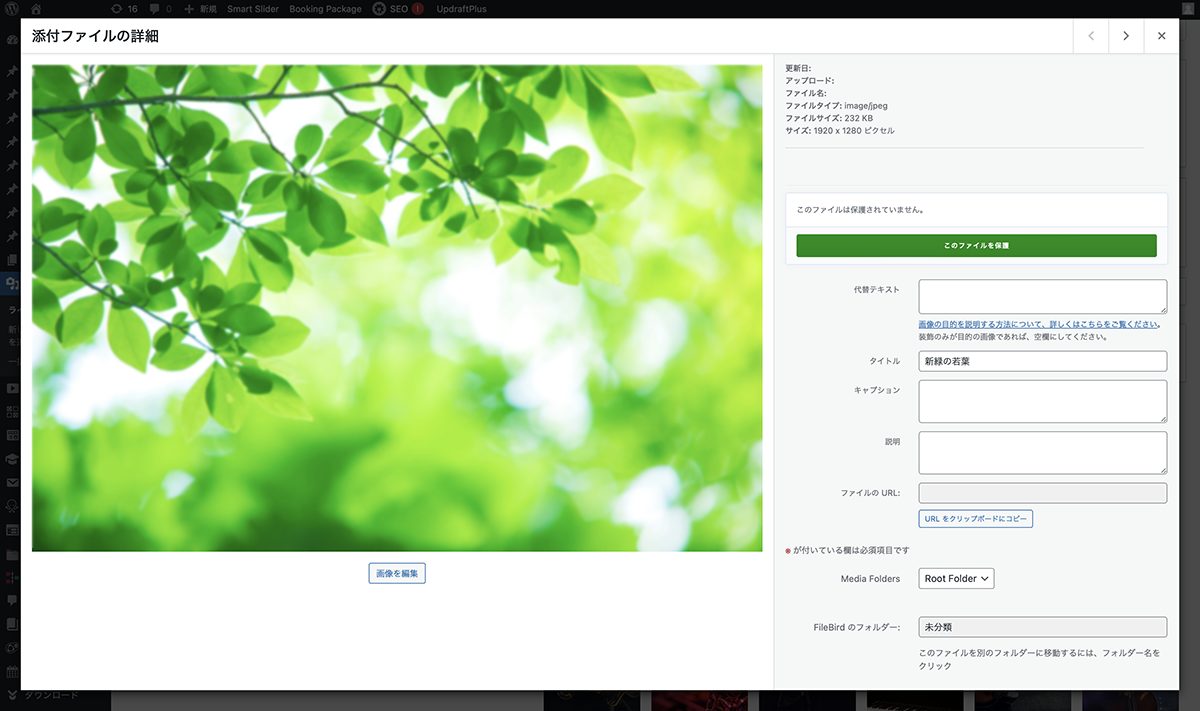Click the plus New content icon

(x=190, y=9)
